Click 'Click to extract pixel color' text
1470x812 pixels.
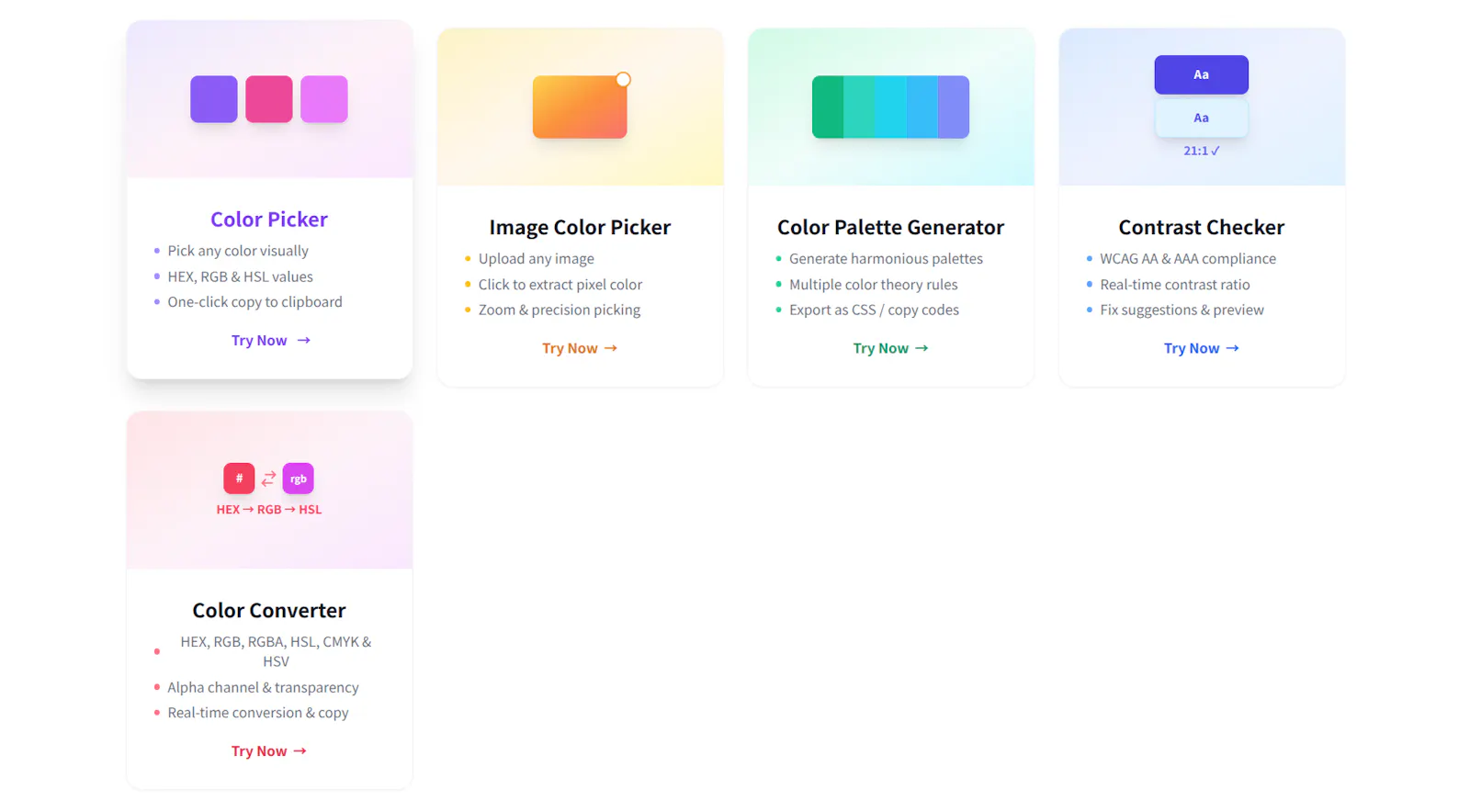click(x=560, y=285)
